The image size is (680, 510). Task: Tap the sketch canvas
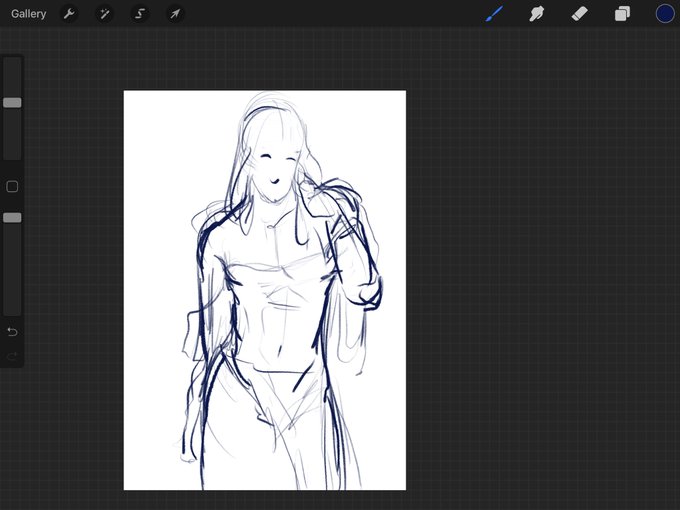pos(265,290)
